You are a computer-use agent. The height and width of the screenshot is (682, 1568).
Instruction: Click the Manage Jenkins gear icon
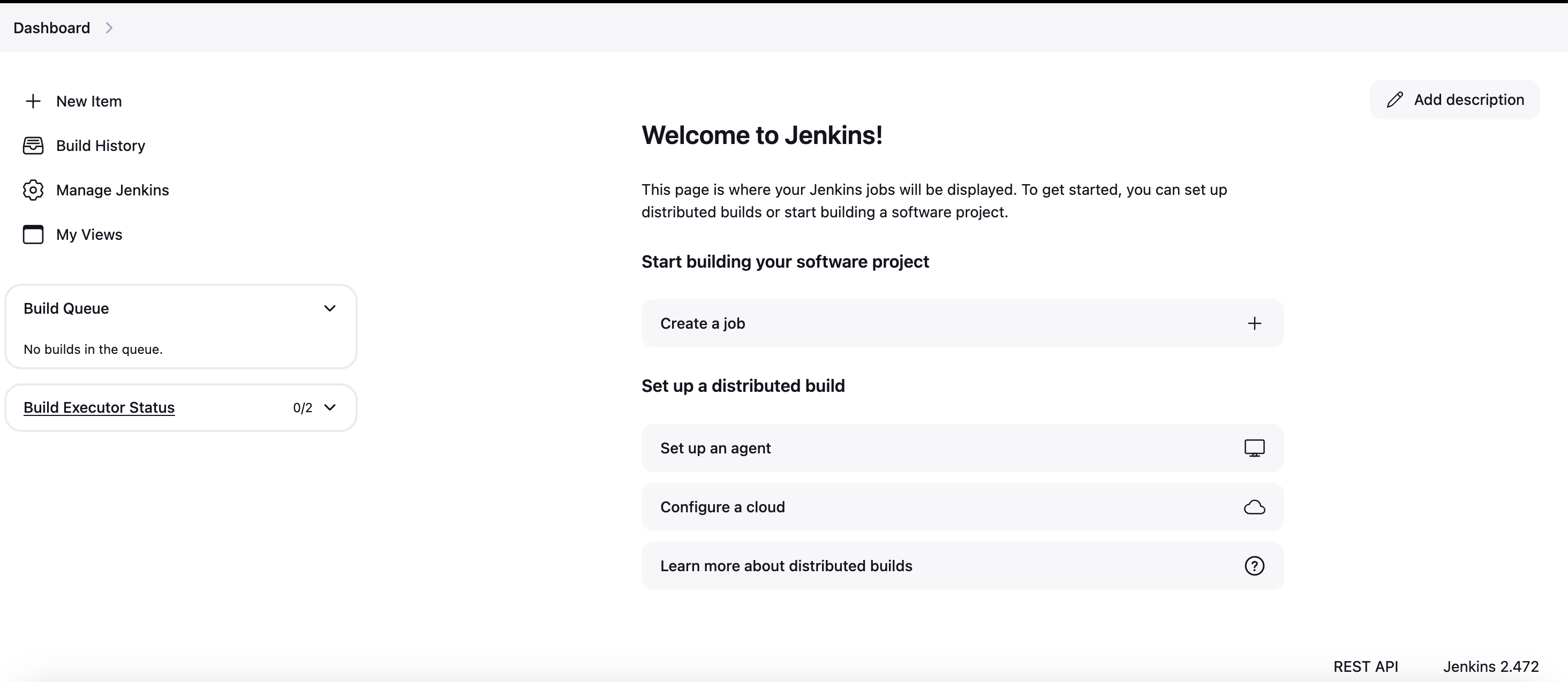point(33,190)
